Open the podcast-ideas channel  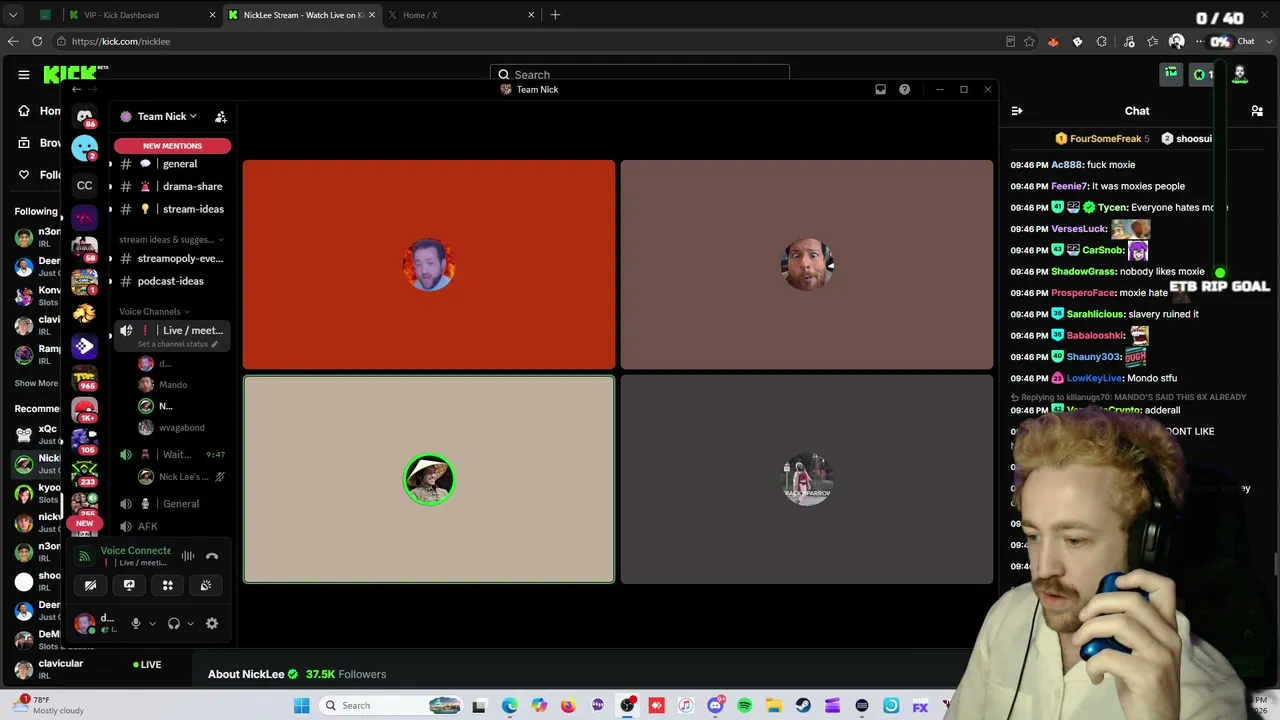172,281
